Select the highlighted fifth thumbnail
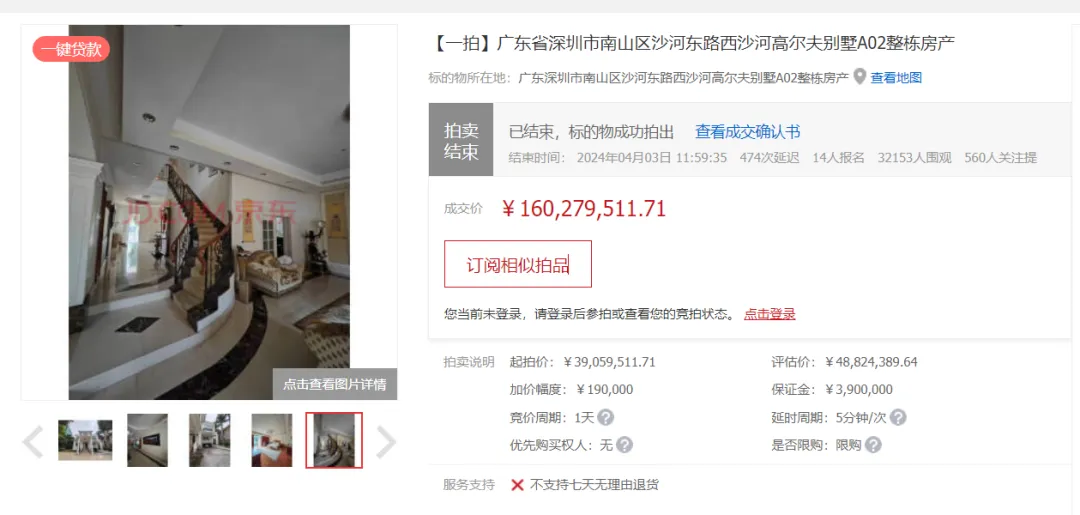Image resolution: width=1080 pixels, height=515 pixels. tap(334, 441)
